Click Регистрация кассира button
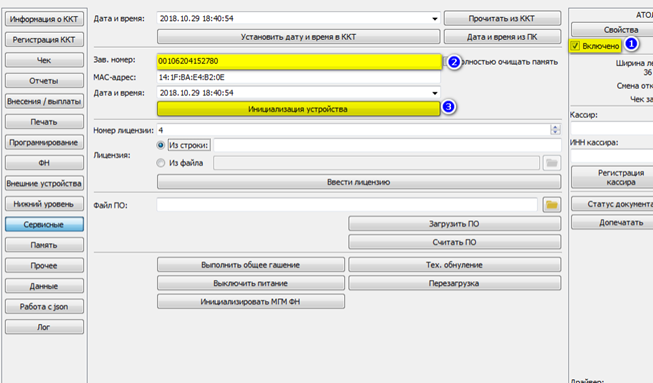Image resolution: width=653 pixels, height=383 pixels. [x=612, y=177]
